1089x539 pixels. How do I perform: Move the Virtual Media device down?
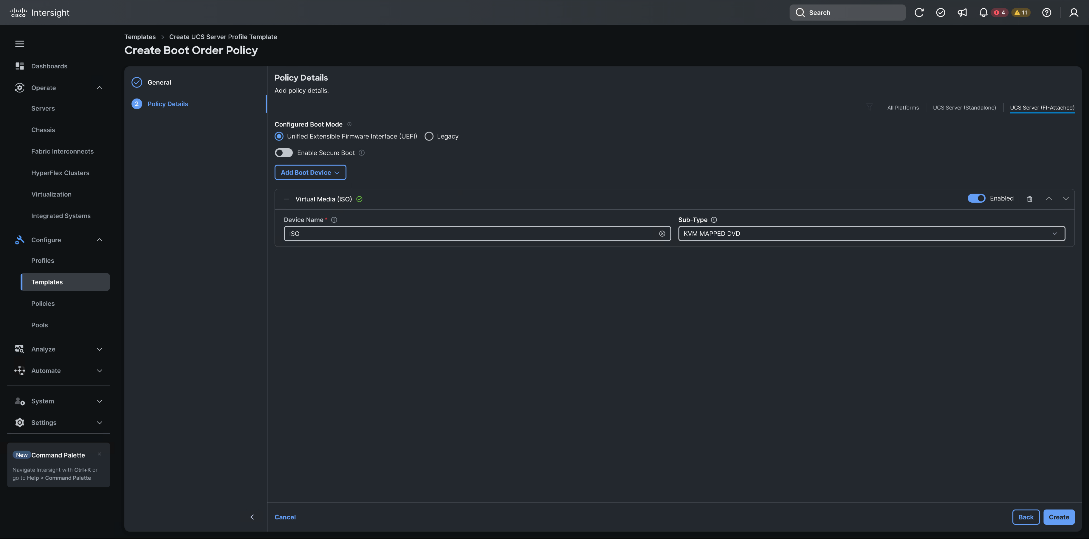[1066, 199]
